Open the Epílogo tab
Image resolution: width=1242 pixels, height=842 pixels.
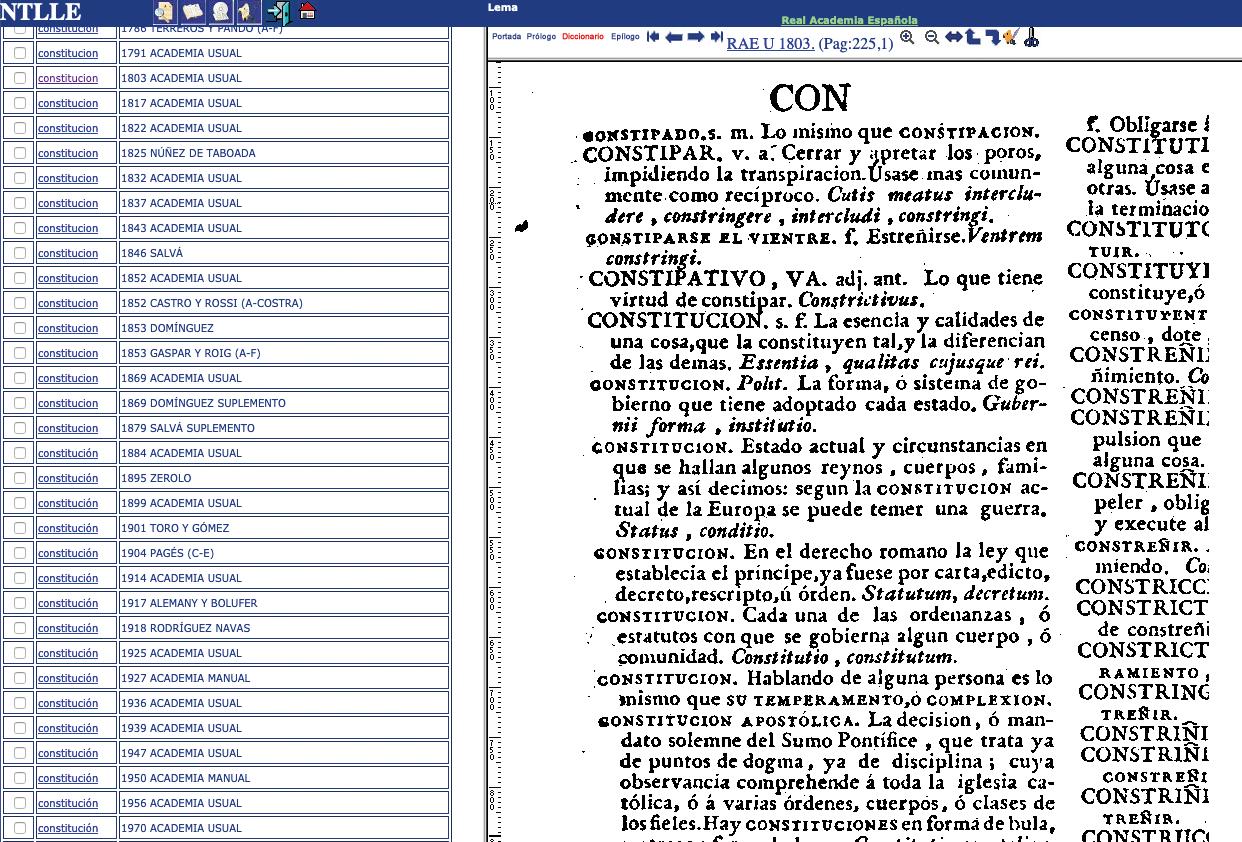click(x=625, y=37)
